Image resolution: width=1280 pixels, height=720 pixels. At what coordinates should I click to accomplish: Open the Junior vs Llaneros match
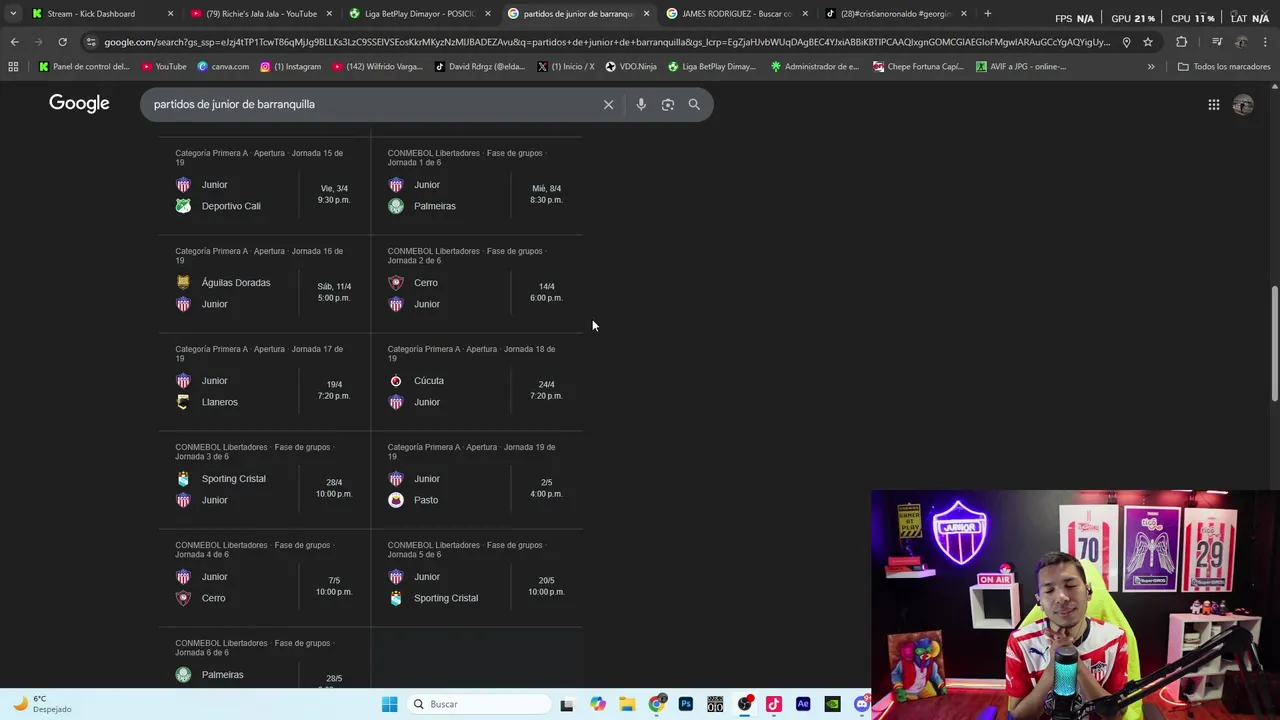click(x=264, y=382)
